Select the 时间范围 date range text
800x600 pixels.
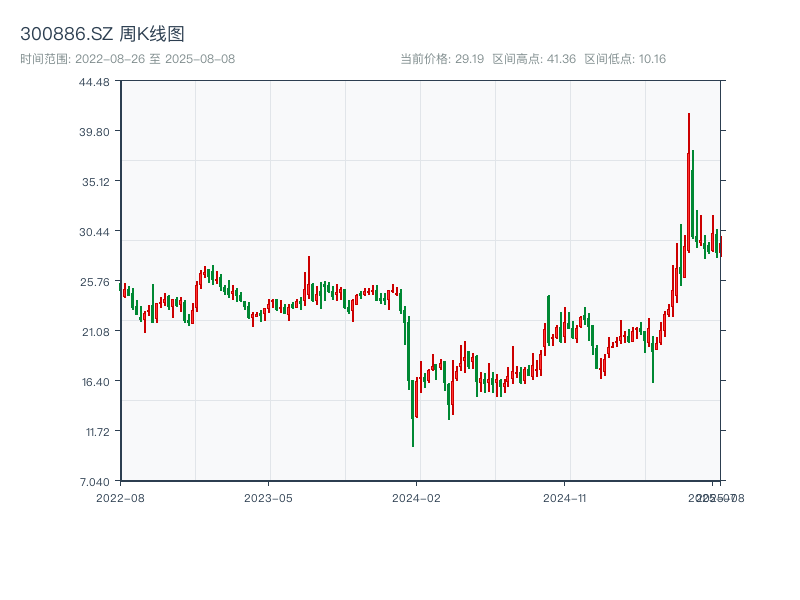pyautogui.click(x=127, y=59)
